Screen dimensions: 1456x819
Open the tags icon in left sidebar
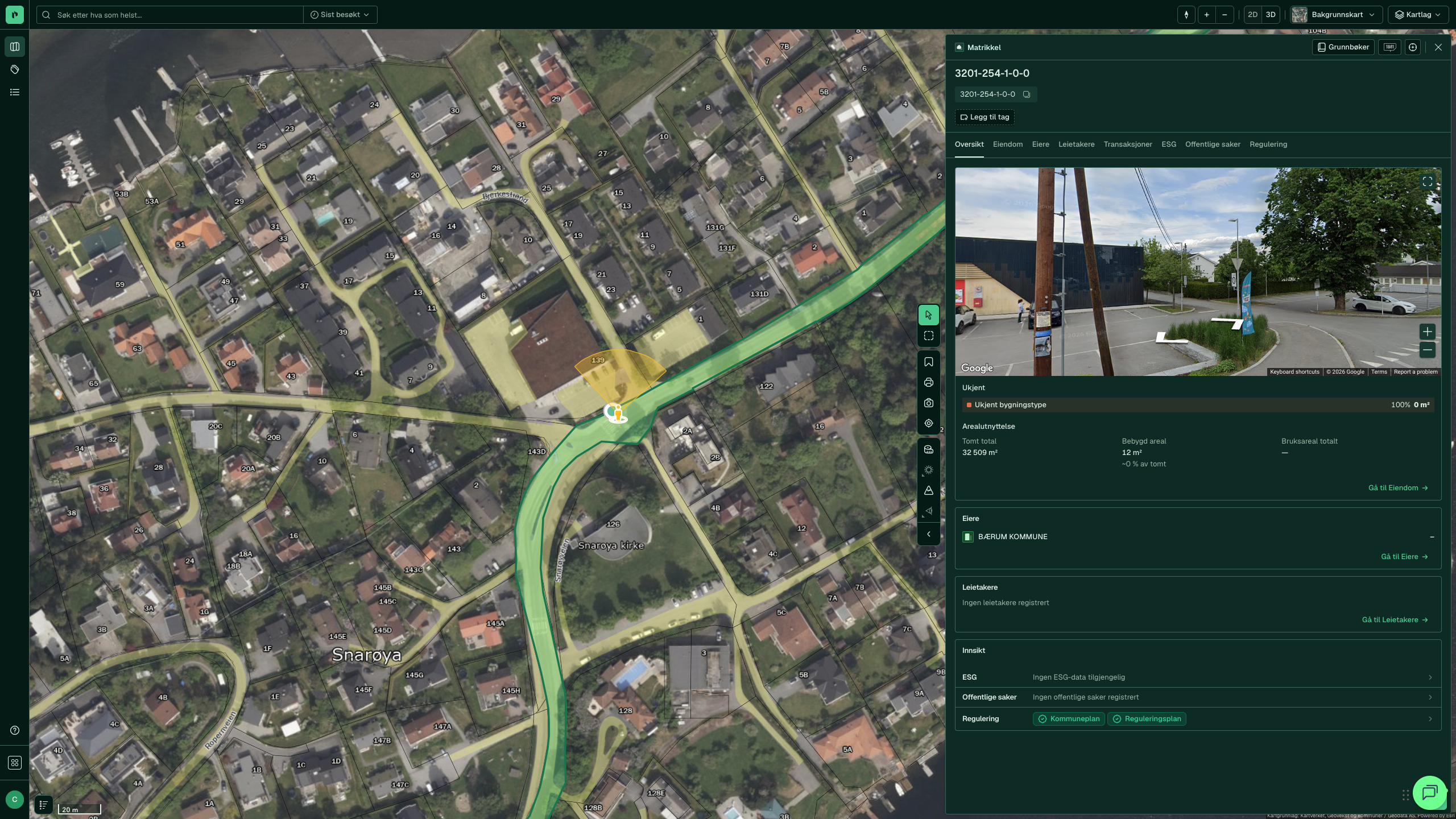point(15,69)
